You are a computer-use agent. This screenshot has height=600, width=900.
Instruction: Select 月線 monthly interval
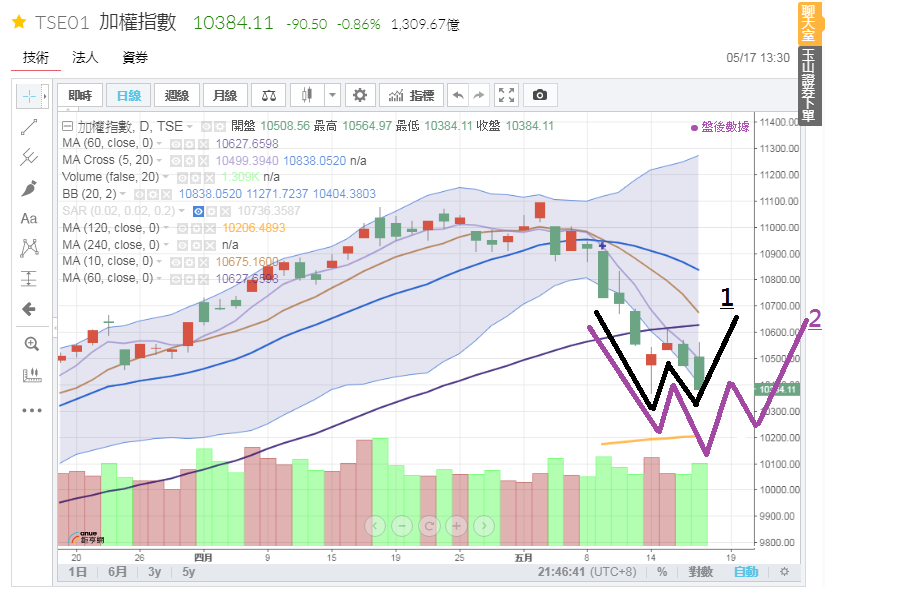coord(225,95)
